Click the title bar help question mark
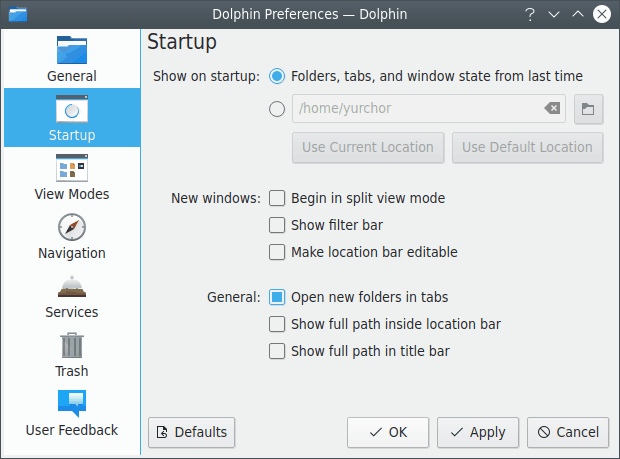This screenshot has height=459, width=620. coord(530,14)
